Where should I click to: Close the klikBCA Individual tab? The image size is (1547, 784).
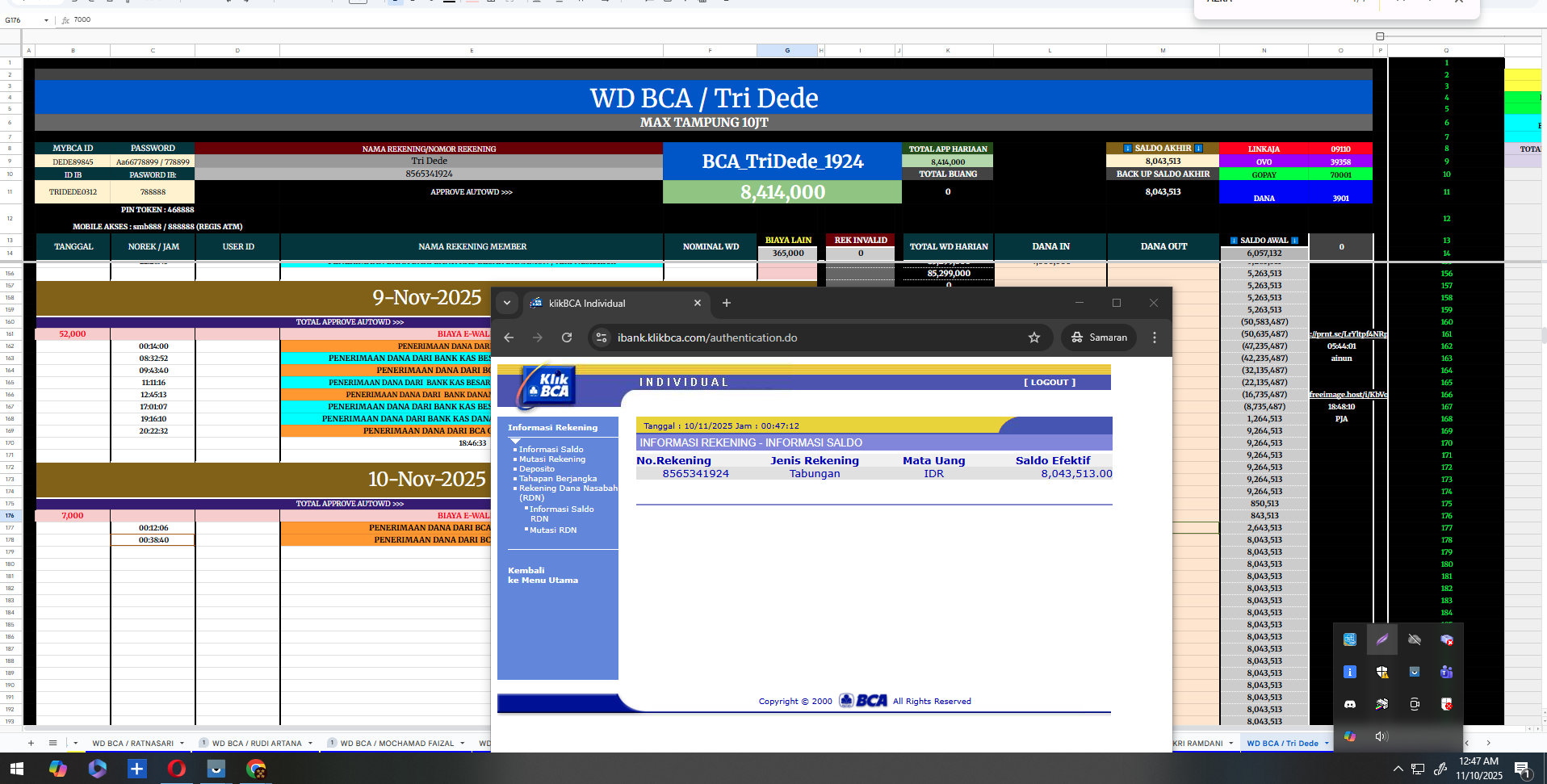click(x=698, y=303)
